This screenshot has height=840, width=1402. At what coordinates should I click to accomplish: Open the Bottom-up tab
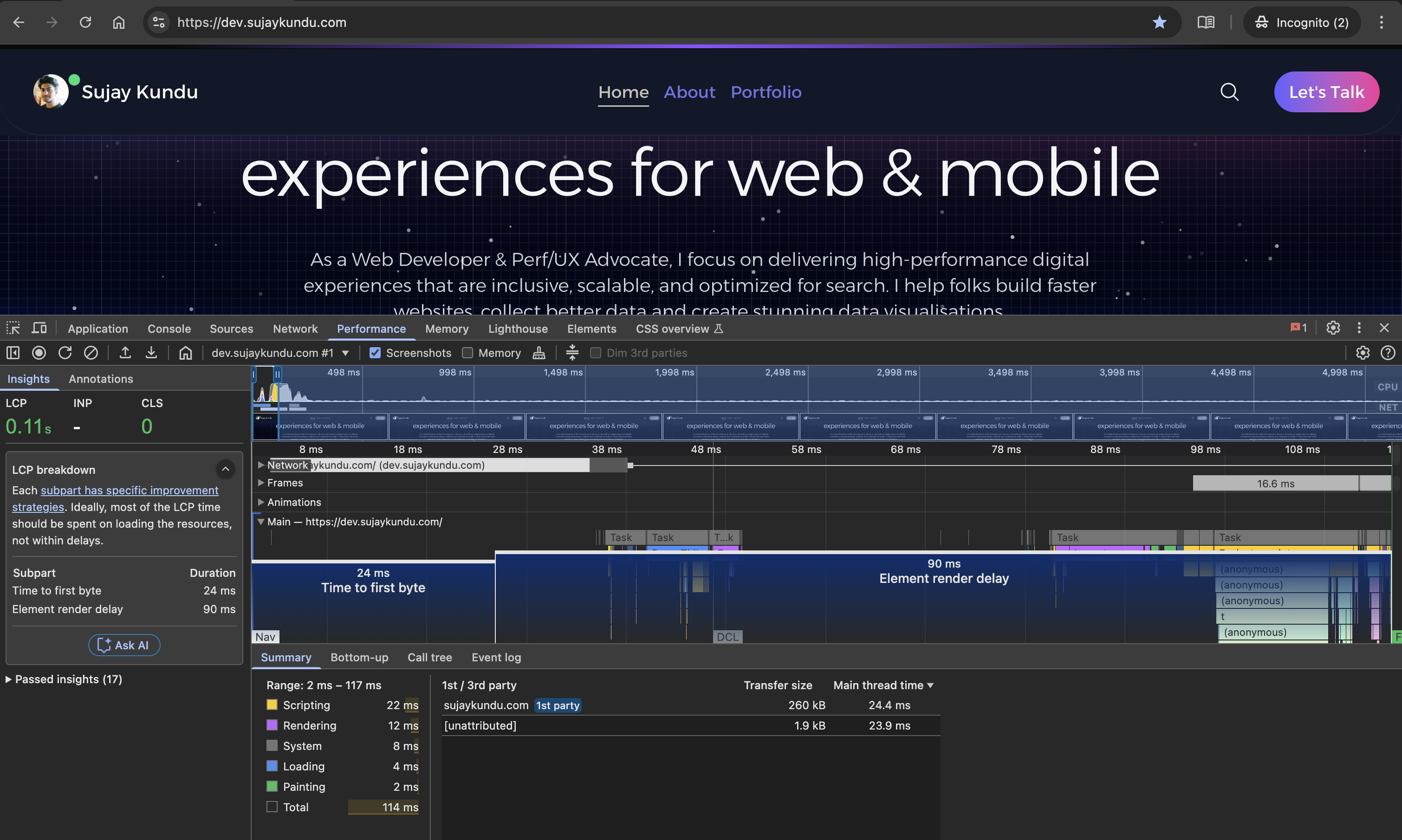coord(359,657)
